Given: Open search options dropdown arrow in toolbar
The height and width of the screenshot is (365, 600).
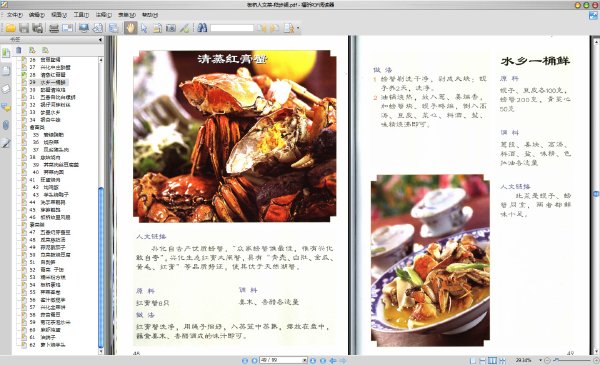Looking at the screenshot, I should [298, 28].
